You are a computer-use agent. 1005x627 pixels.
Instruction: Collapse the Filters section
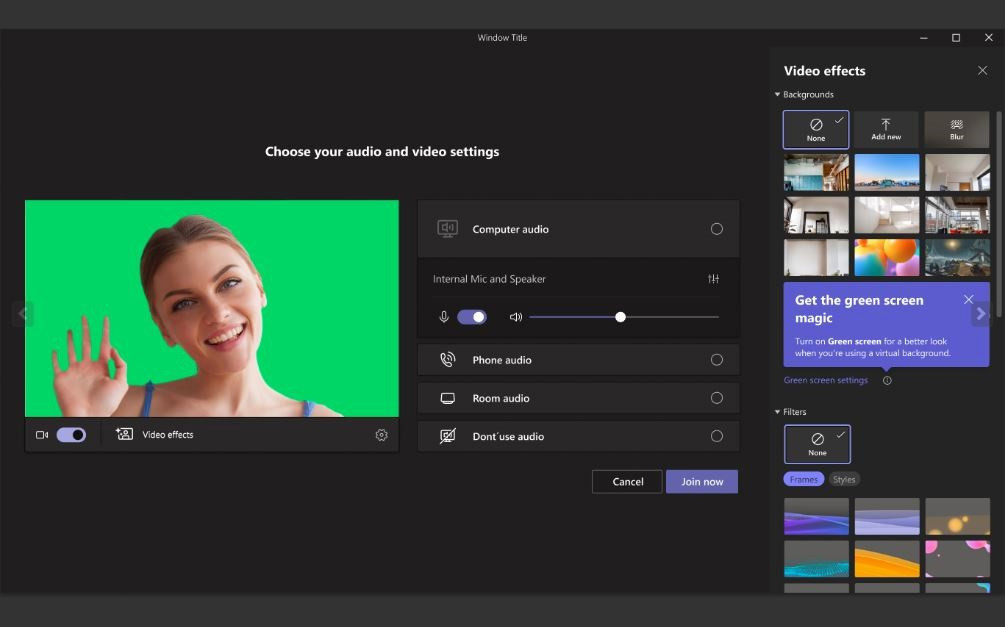[777, 411]
